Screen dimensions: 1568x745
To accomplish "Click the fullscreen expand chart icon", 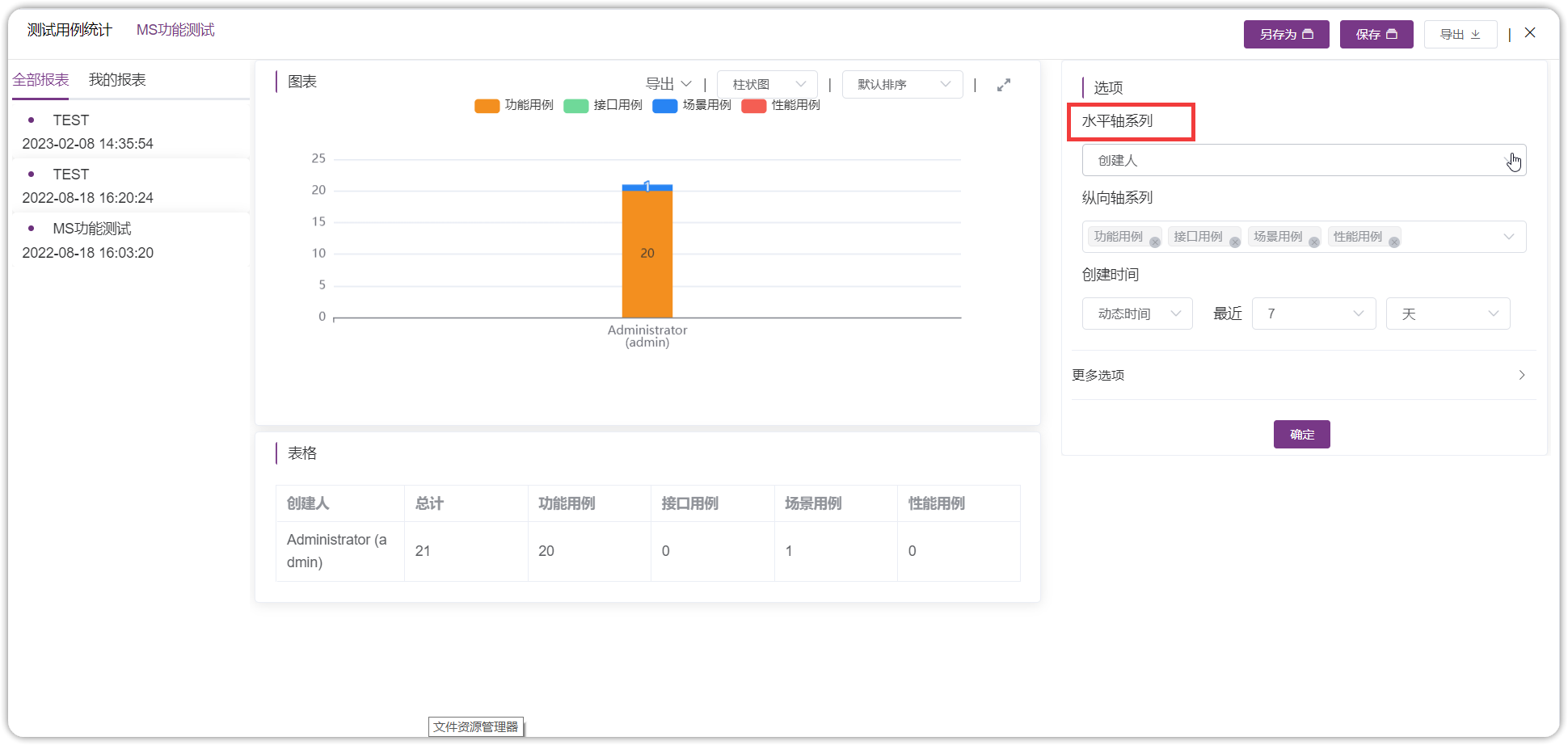I will pyautogui.click(x=1004, y=85).
